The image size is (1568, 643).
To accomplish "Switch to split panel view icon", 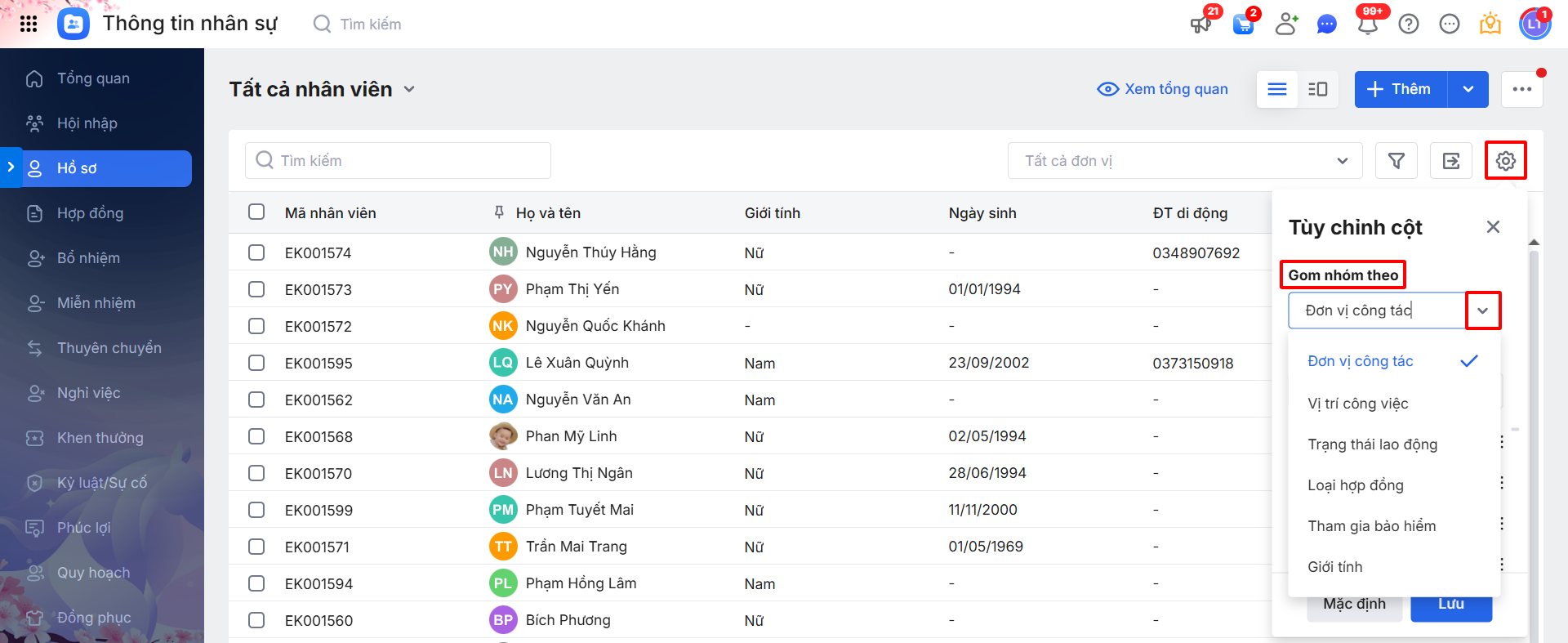I will point(1318,89).
